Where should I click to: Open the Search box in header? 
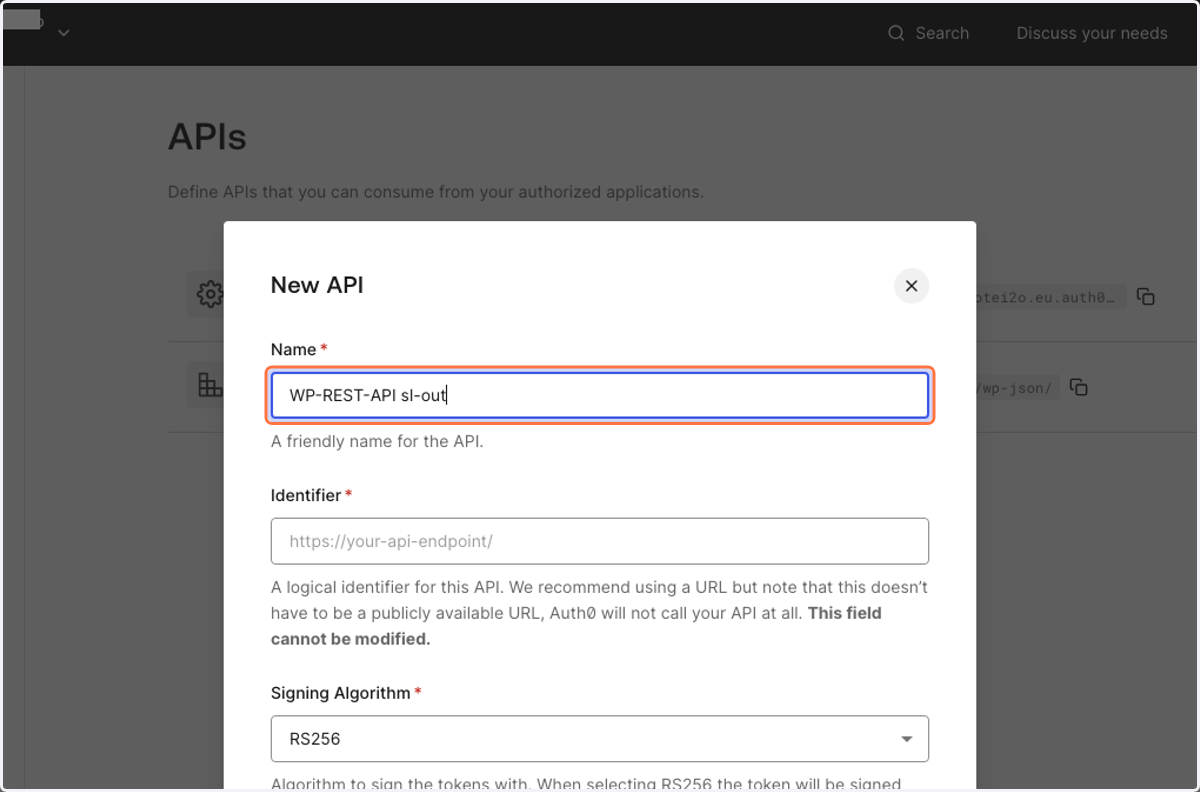coord(929,33)
